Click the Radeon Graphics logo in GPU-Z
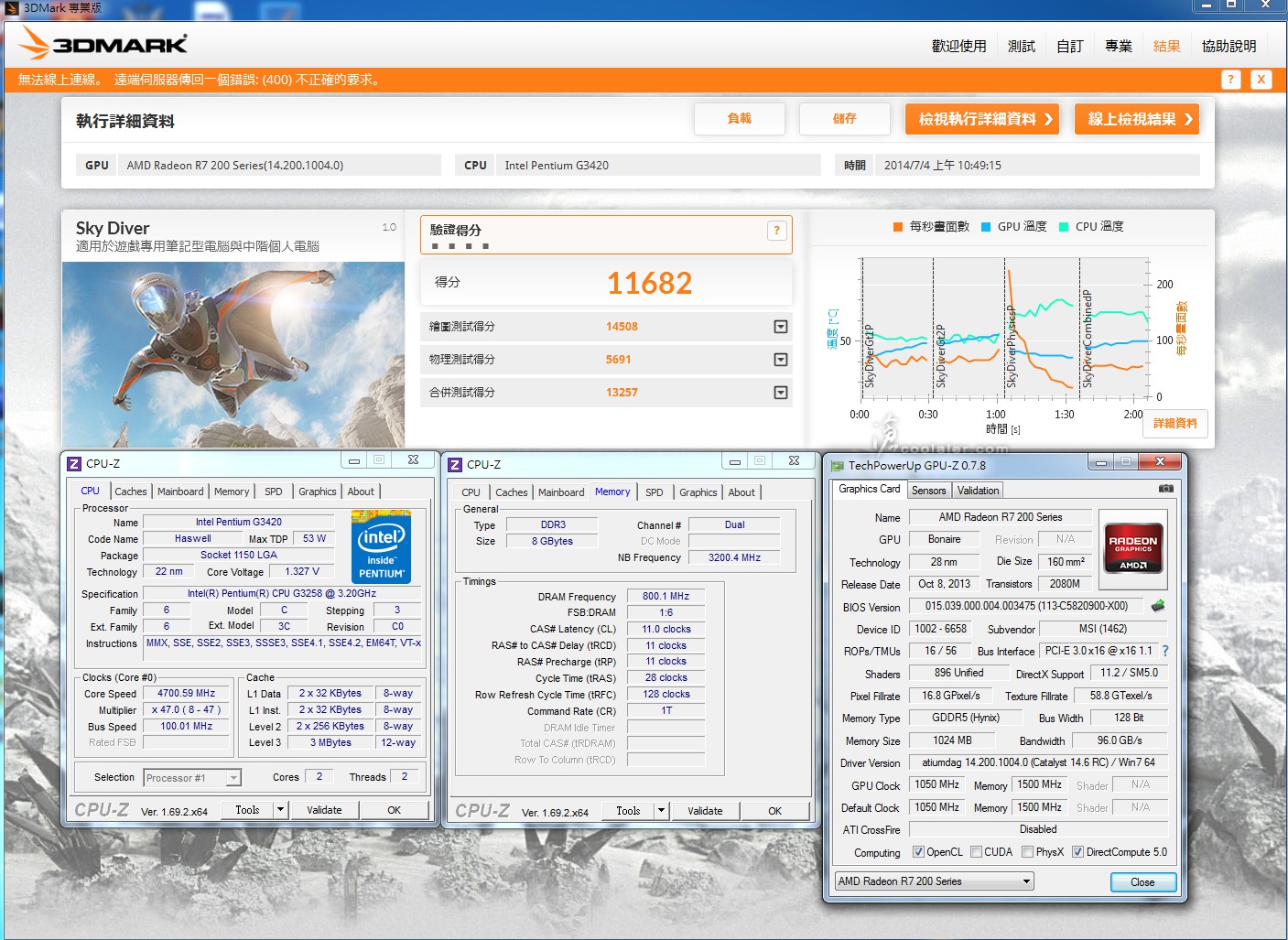Screen dimensions: 1288x940 (1133, 548)
